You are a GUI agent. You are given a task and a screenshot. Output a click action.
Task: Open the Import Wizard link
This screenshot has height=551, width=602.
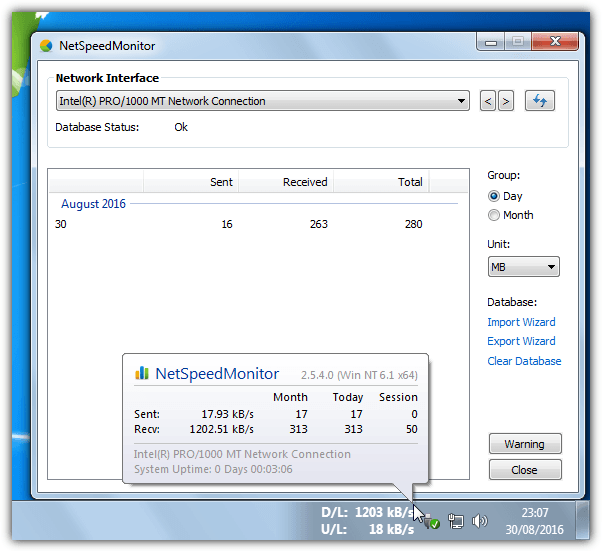pyautogui.click(x=521, y=322)
